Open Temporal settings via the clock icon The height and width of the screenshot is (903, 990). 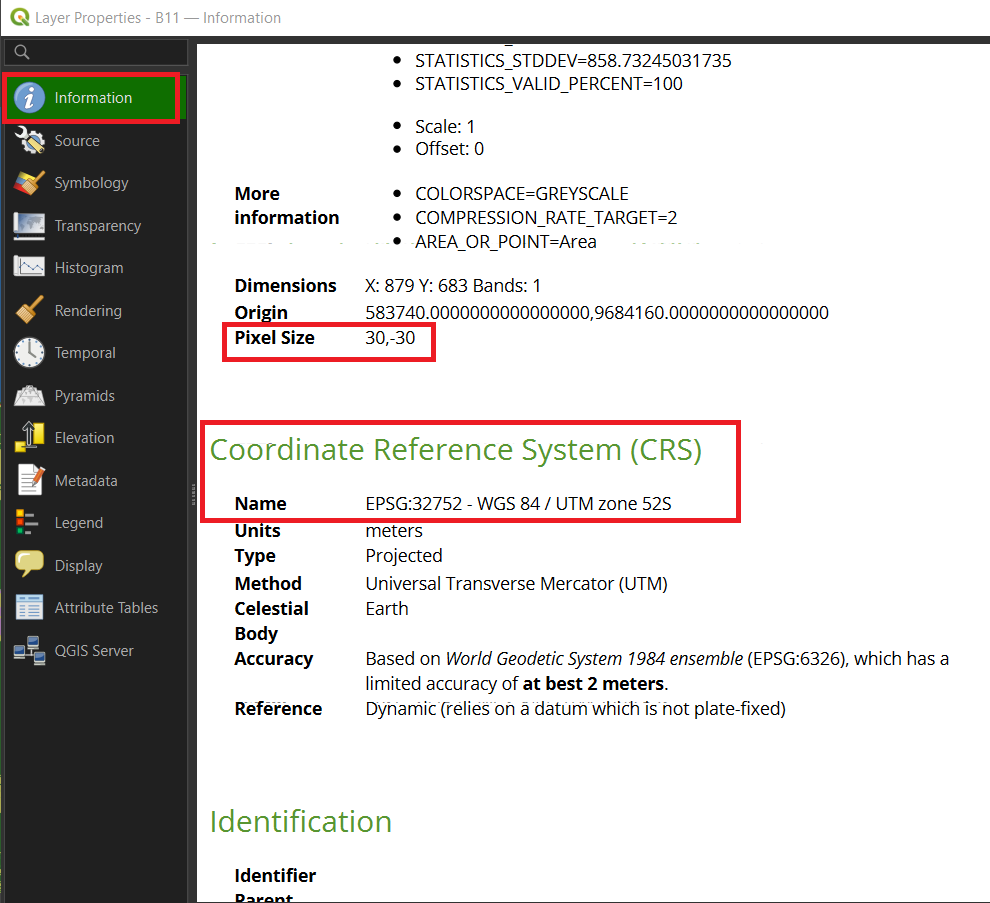tap(30, 352)
